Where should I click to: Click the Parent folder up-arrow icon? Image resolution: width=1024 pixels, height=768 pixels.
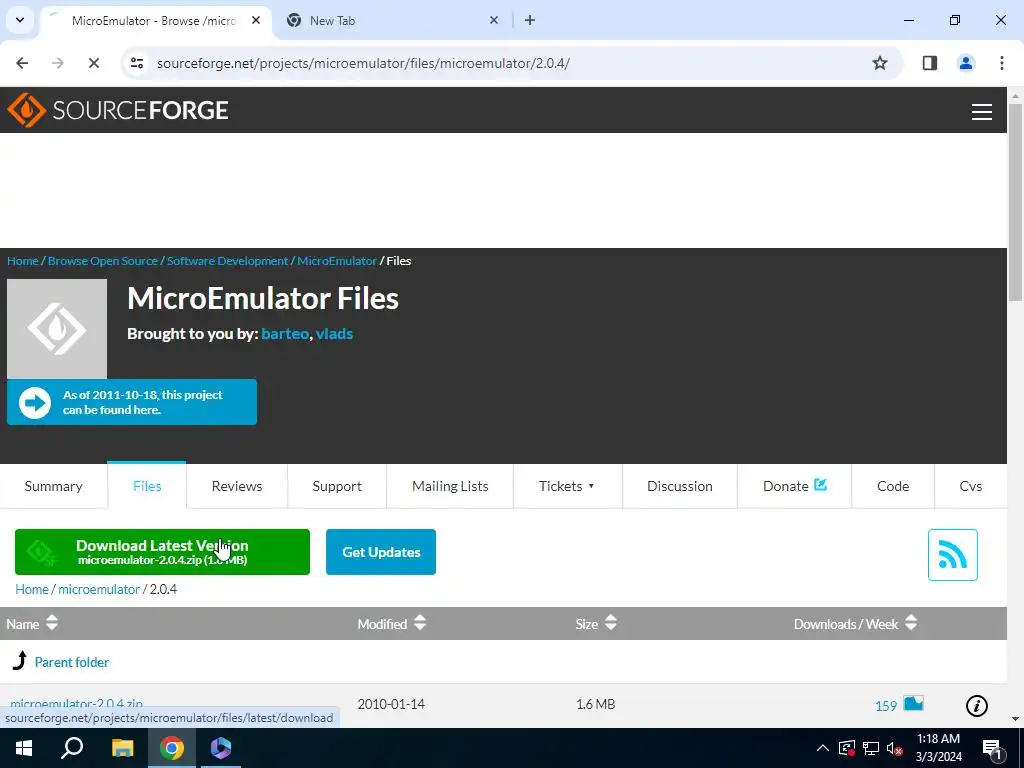pos(20,661)
